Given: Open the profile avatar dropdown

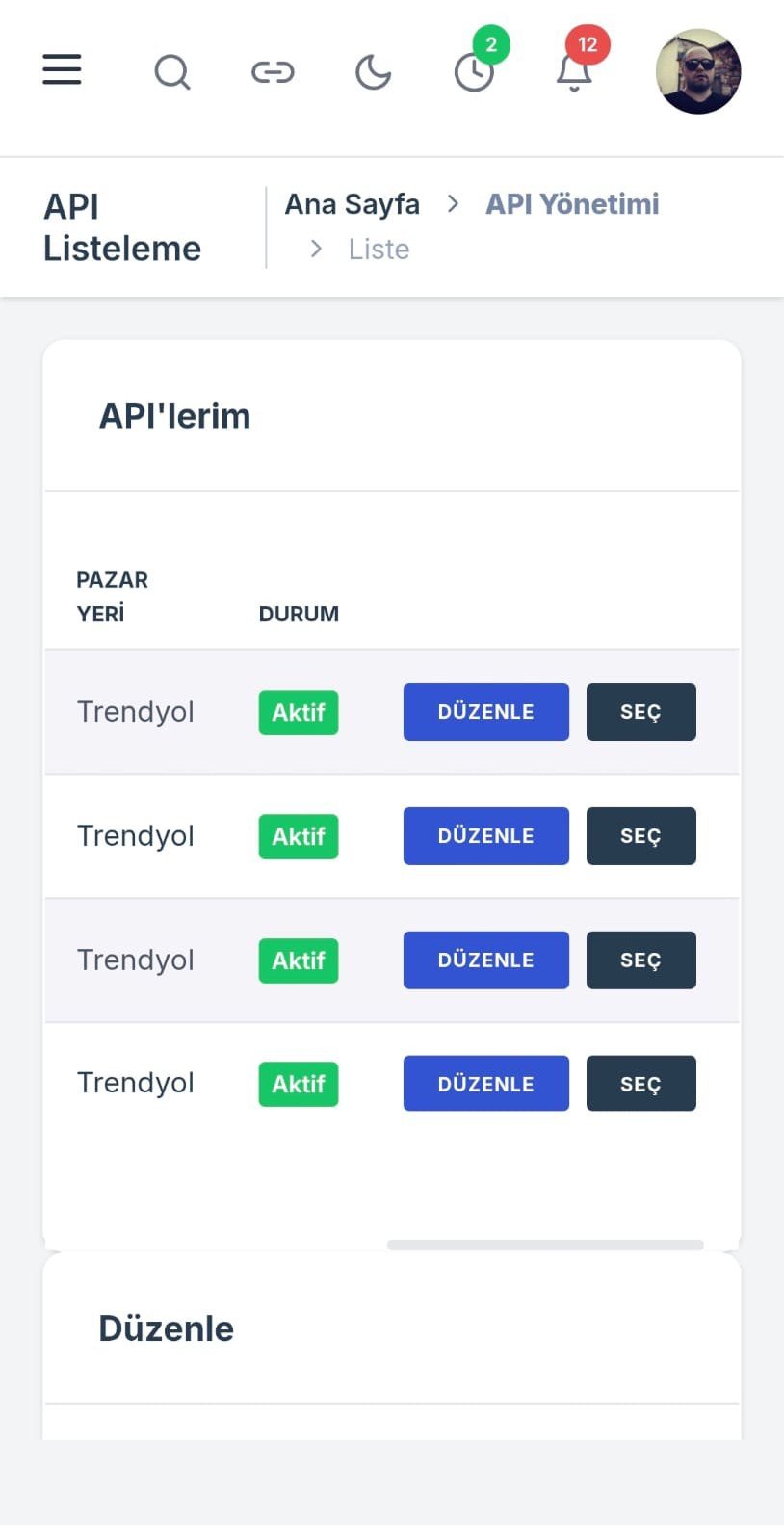Looking at the screenshot, I should click(x=698, y=71).
